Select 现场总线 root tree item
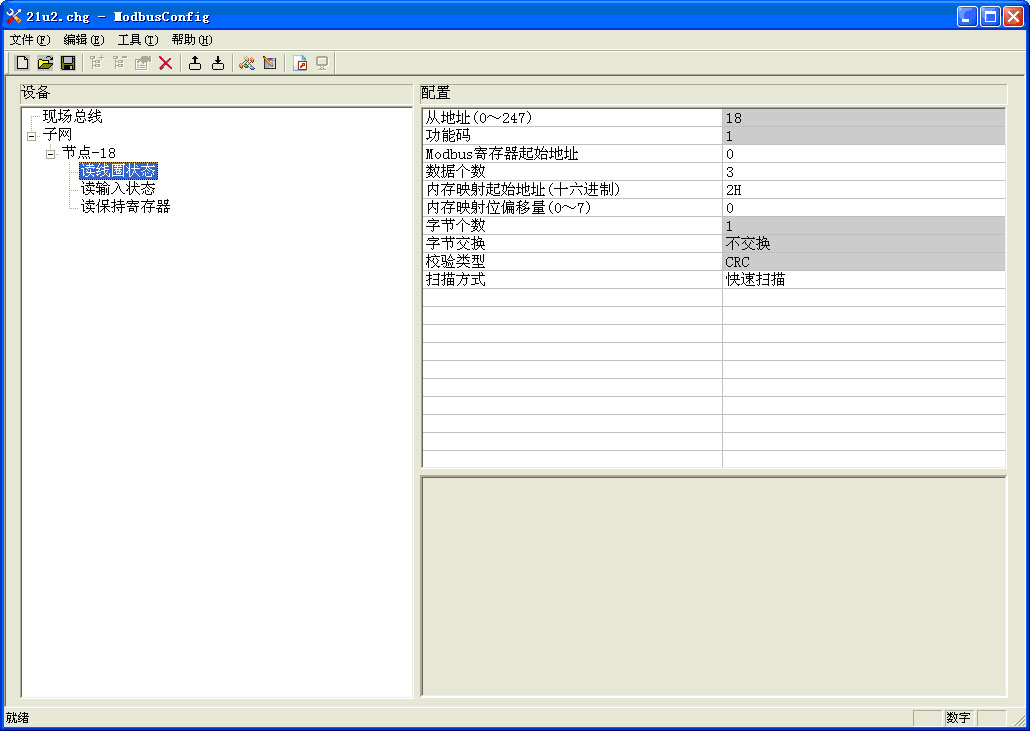 click(x=72, y=117)
